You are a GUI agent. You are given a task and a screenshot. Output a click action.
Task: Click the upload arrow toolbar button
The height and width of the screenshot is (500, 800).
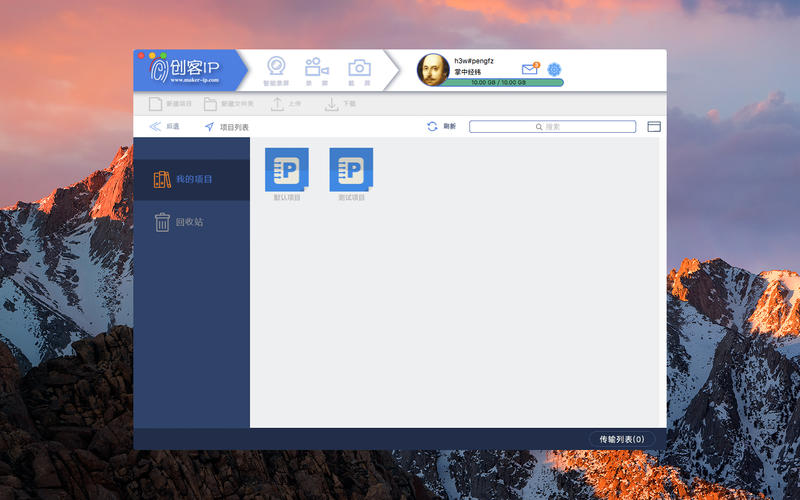(x=285, y=104)
